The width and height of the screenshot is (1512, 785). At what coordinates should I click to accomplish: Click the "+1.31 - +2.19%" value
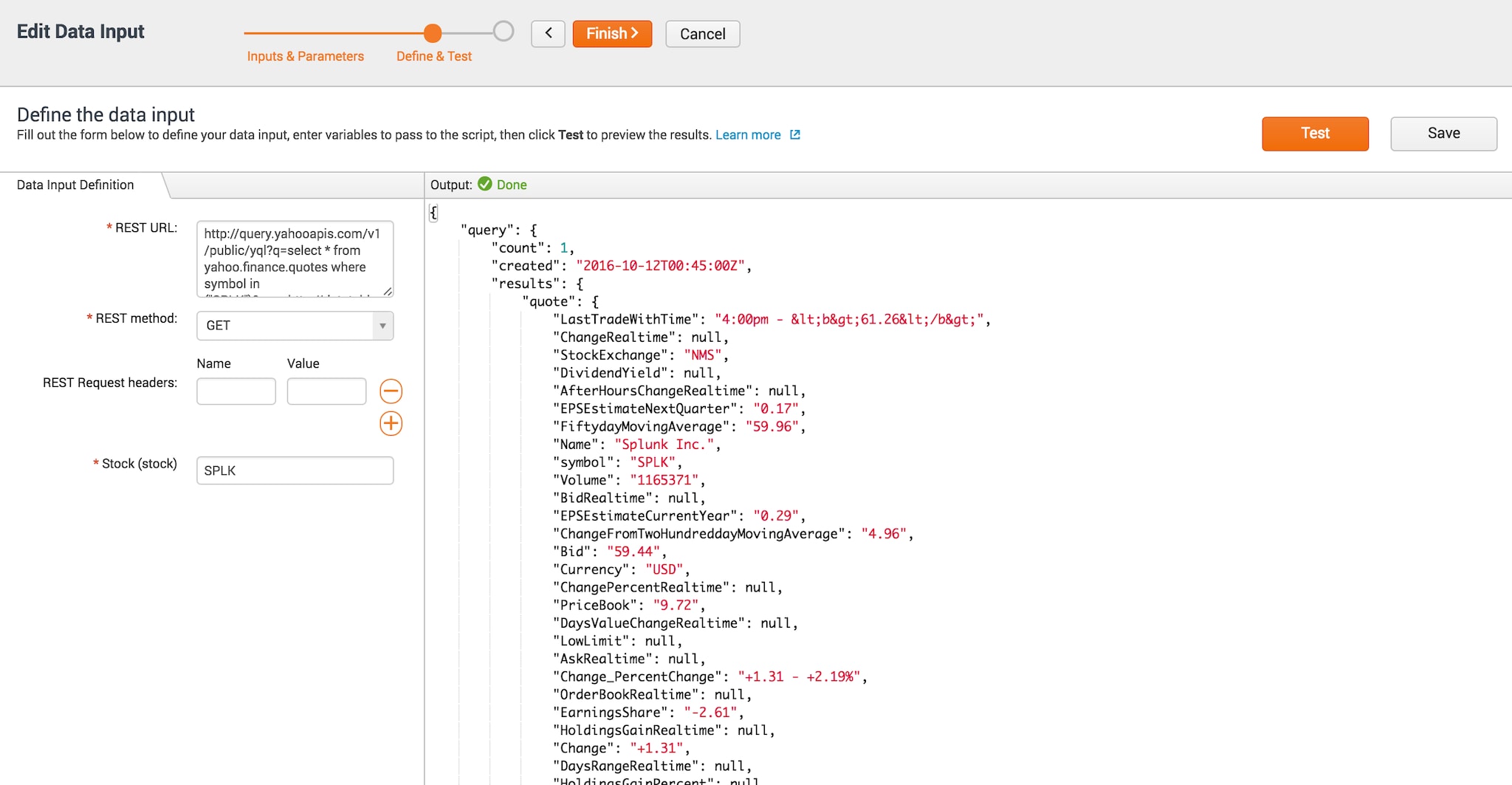[800, 676]
